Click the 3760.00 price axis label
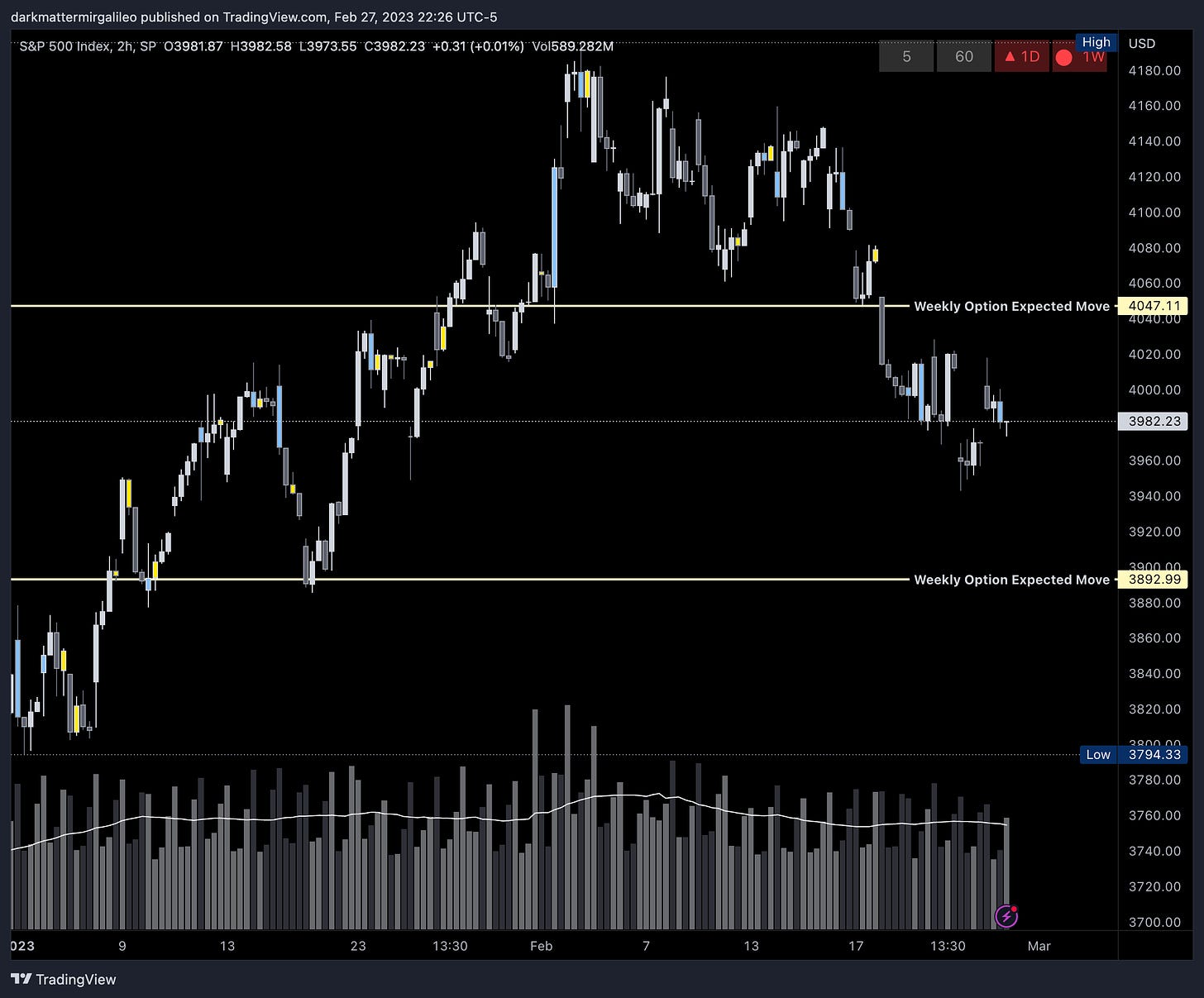Viewport: 1204px width, 998px height. (x=1154, y=815)
